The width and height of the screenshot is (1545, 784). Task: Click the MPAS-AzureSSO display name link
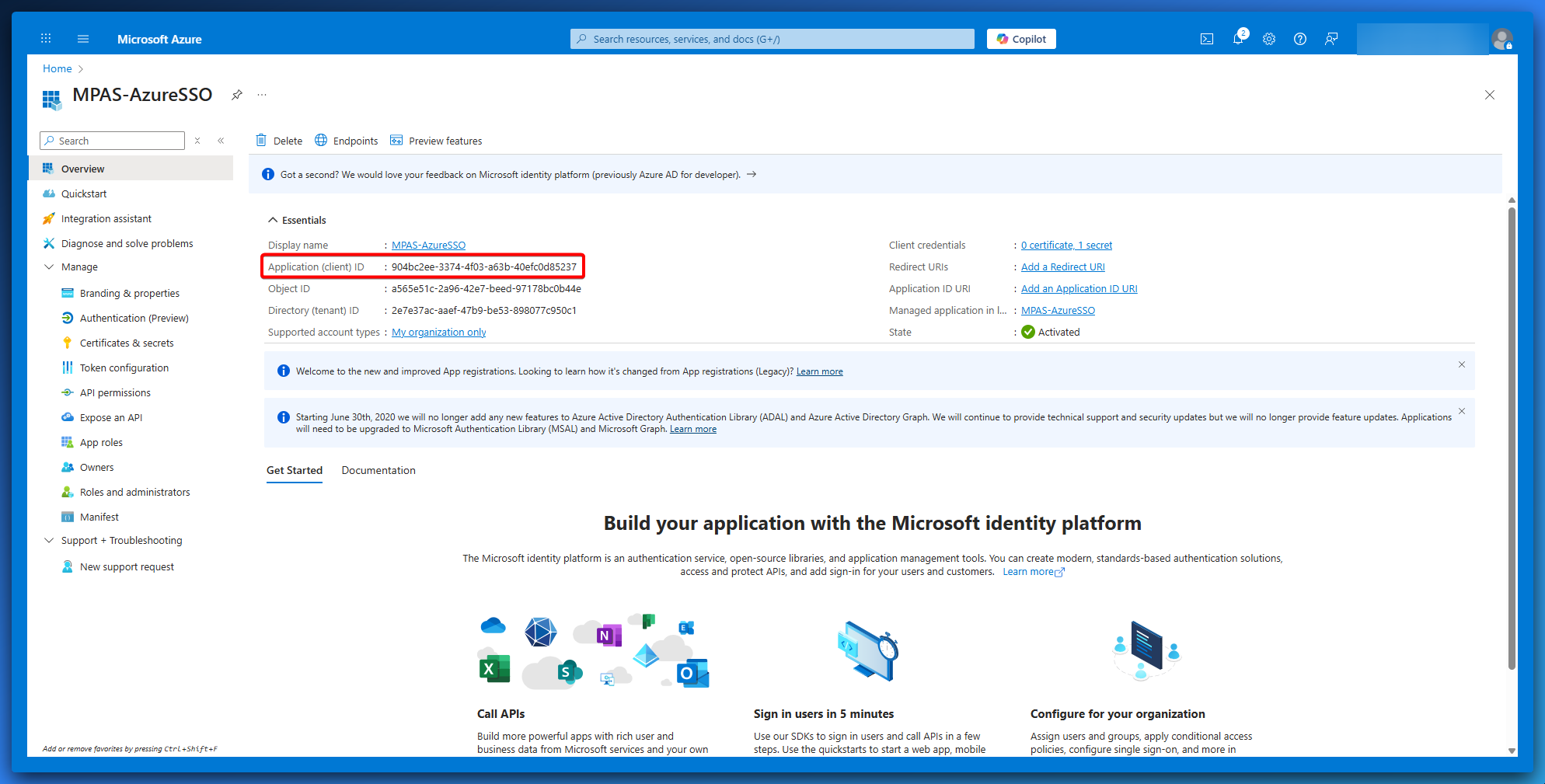pyautogui.click(x=428, y=245)
